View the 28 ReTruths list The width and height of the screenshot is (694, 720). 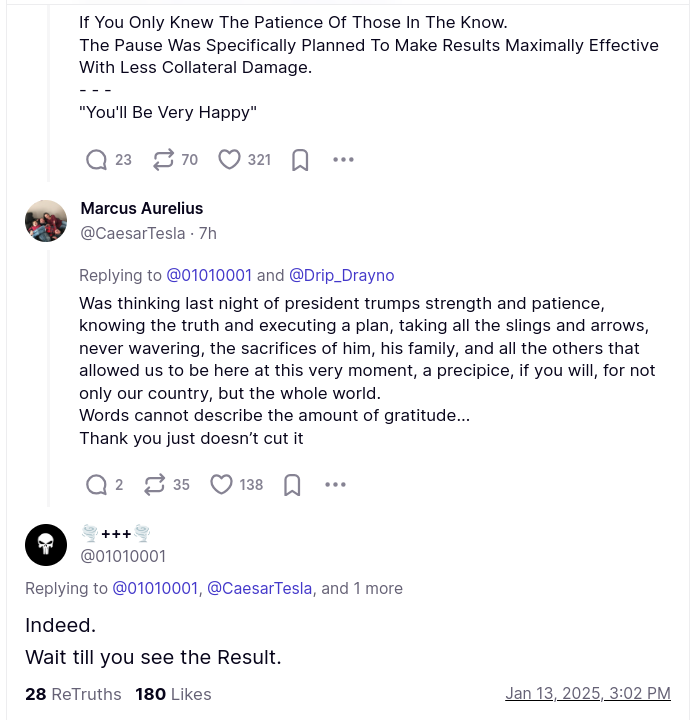(x=73, y=694)
